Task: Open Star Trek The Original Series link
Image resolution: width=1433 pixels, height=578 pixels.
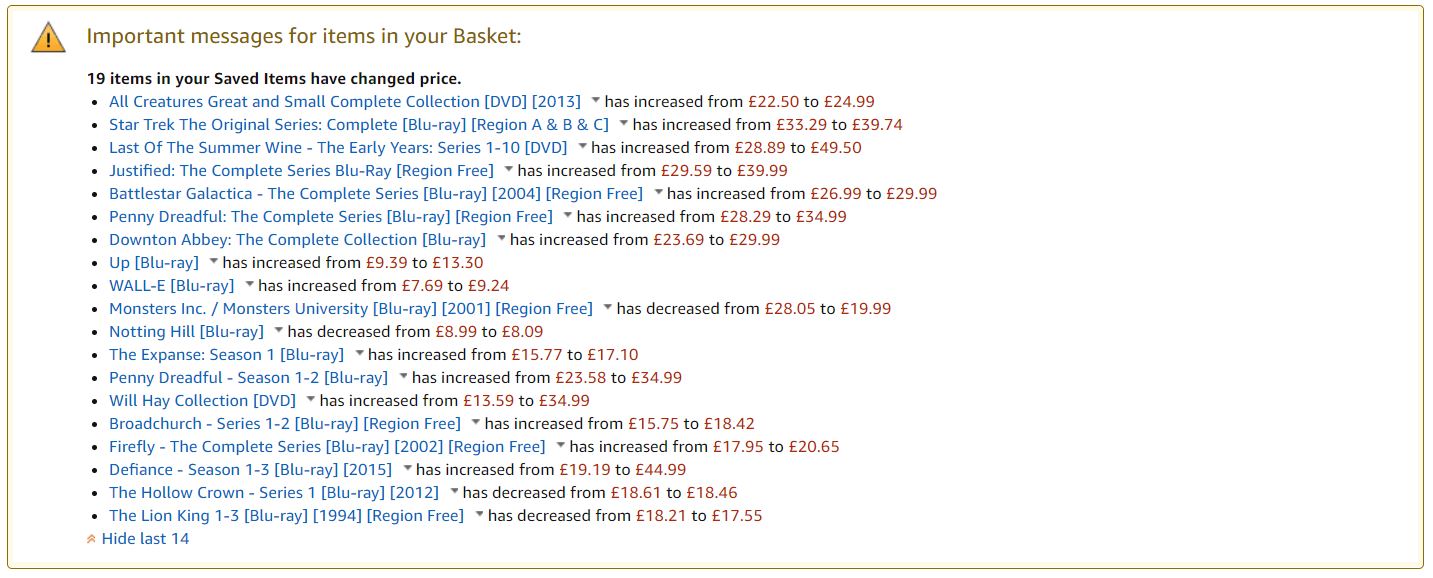Action: [358, 124]
